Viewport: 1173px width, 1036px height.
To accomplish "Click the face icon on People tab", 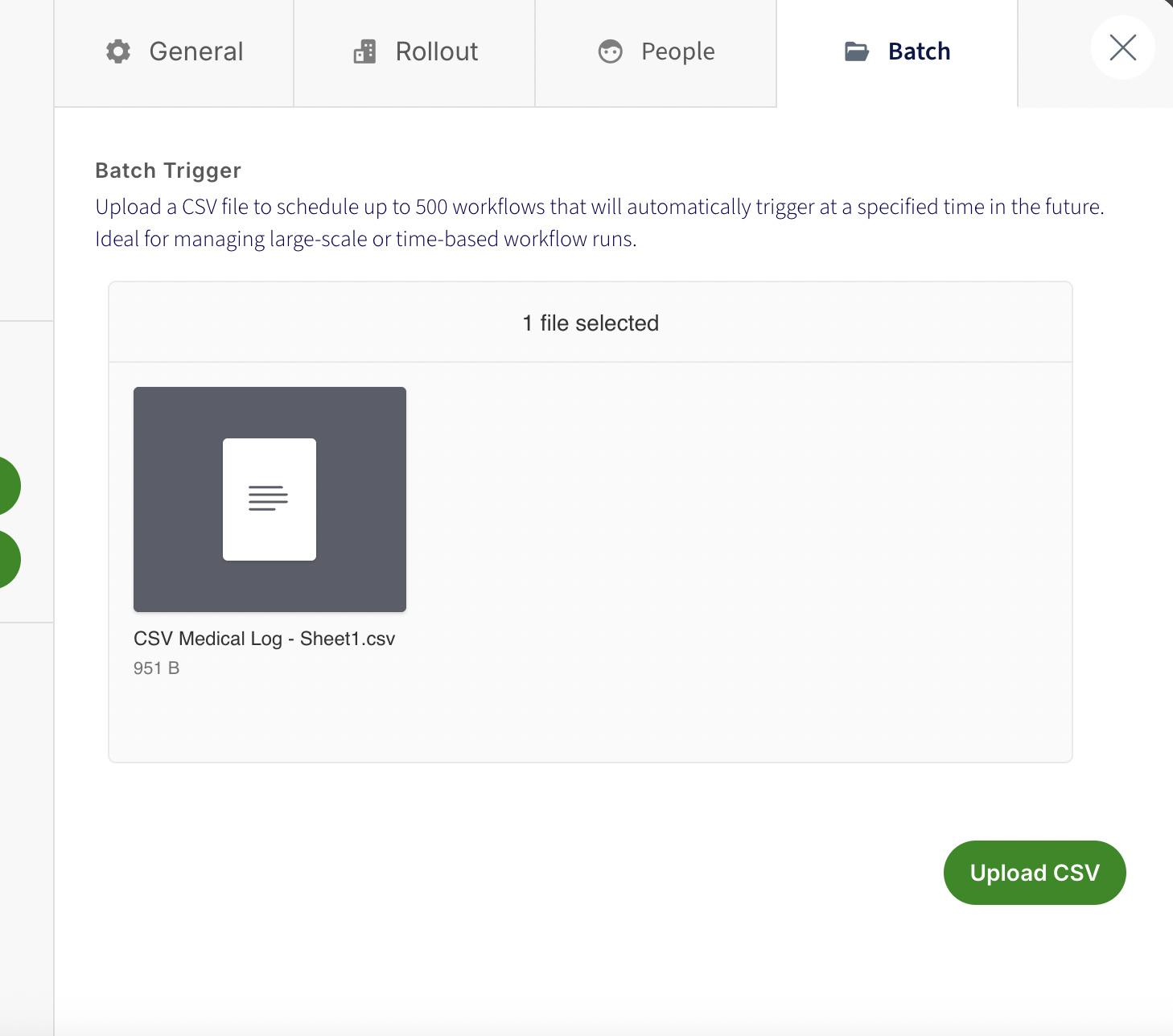I will pyautogui.click(x=611, y=51).
